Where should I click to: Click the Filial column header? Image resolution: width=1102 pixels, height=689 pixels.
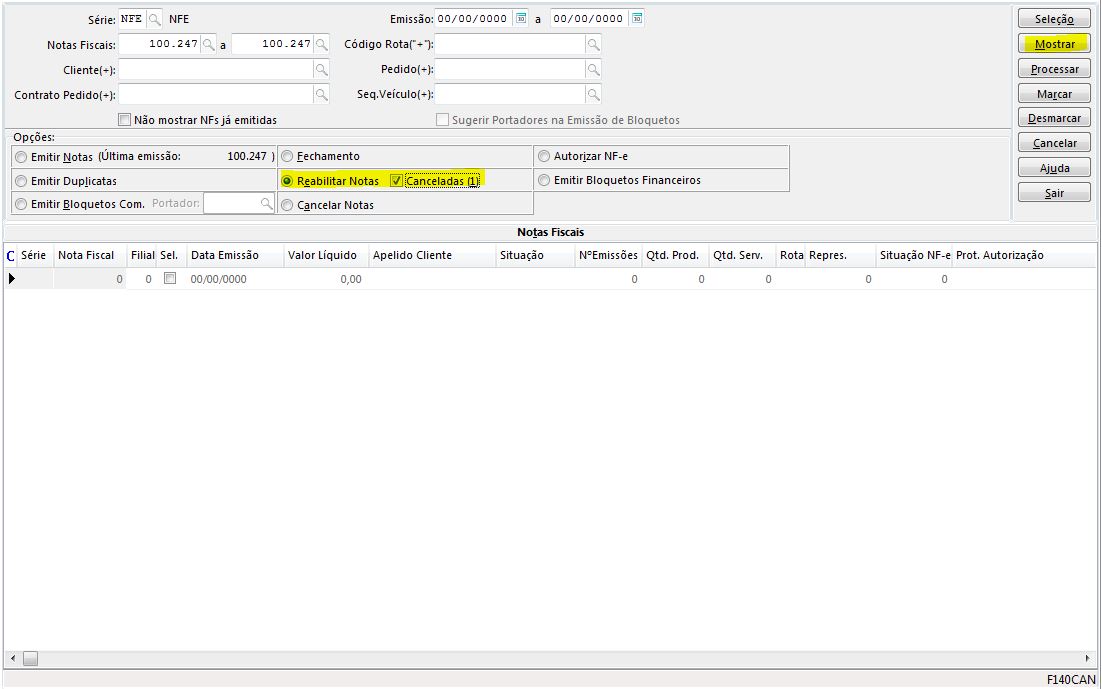[x=143, y=255]
